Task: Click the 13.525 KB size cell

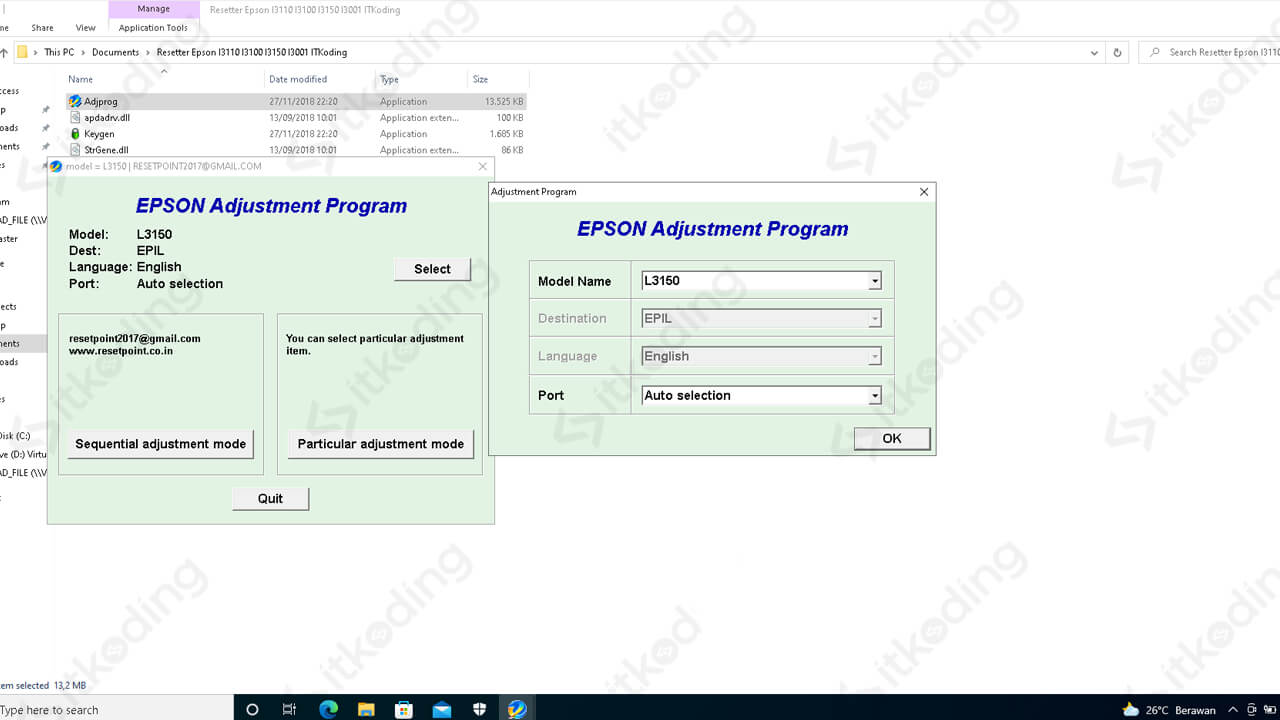Action: coord(504,102)
